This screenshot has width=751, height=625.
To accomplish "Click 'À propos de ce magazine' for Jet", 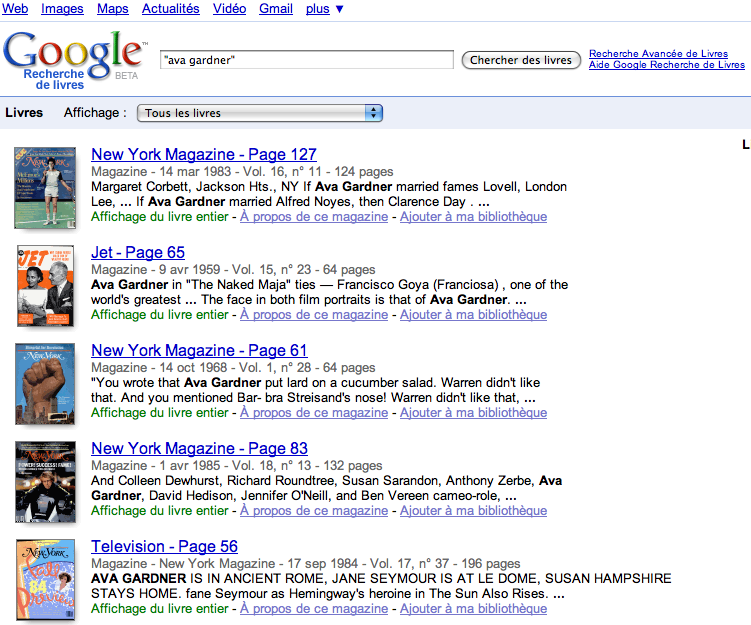I will click(314, 315).
